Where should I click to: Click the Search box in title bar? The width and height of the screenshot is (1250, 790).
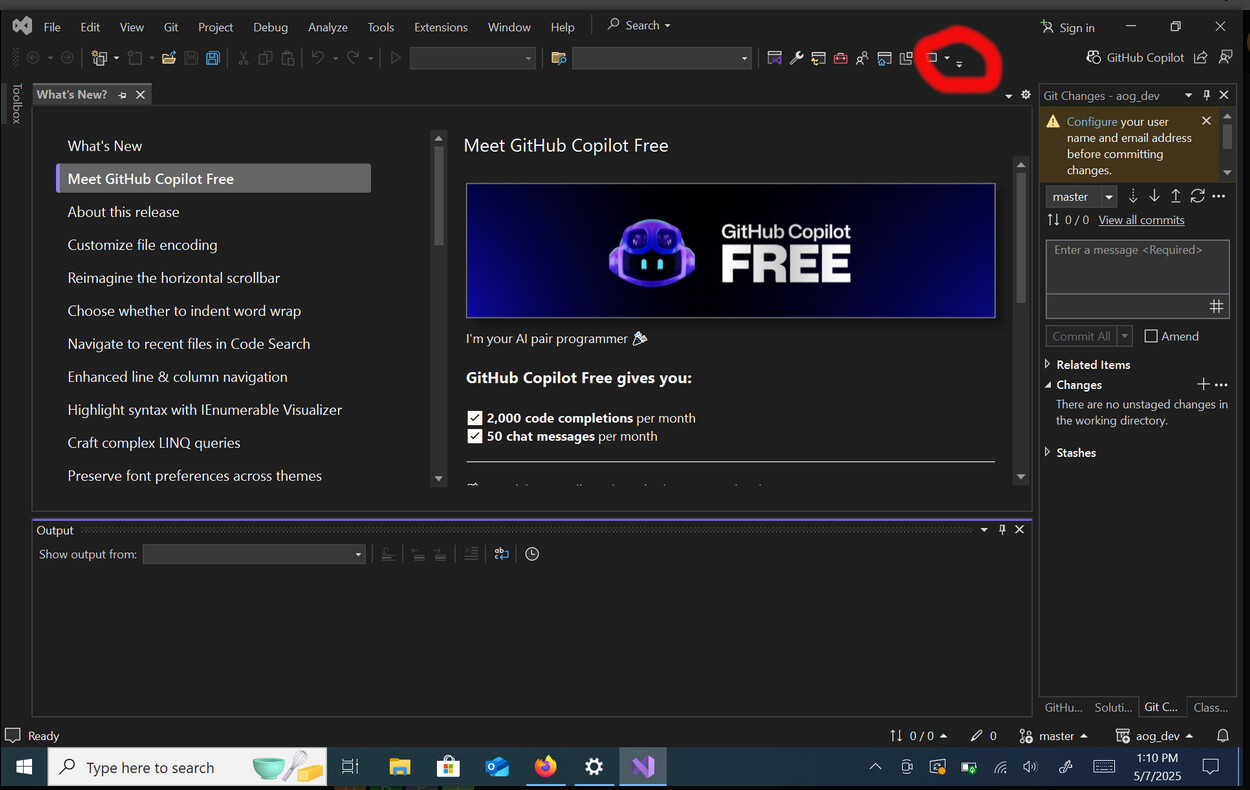pos(639,25)
